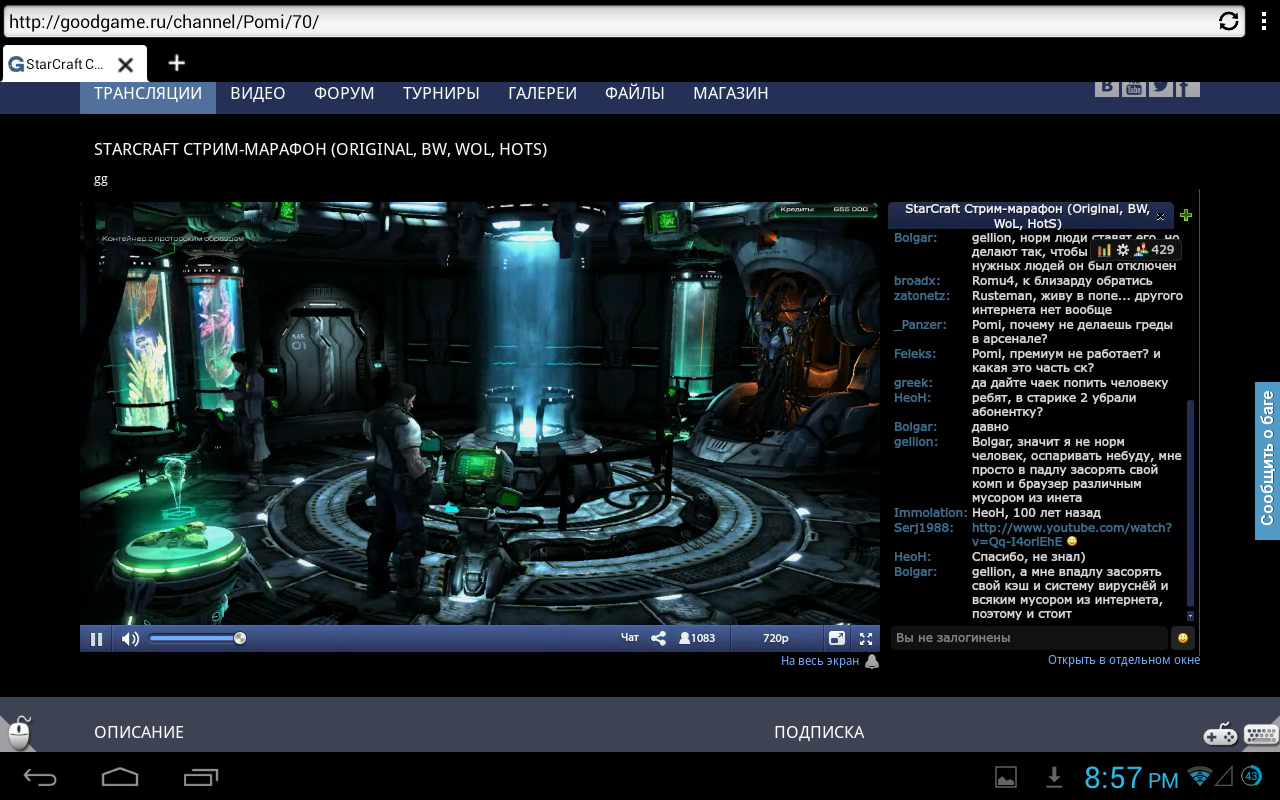
Task: Click the share icon in player bar
Action: 658,638
